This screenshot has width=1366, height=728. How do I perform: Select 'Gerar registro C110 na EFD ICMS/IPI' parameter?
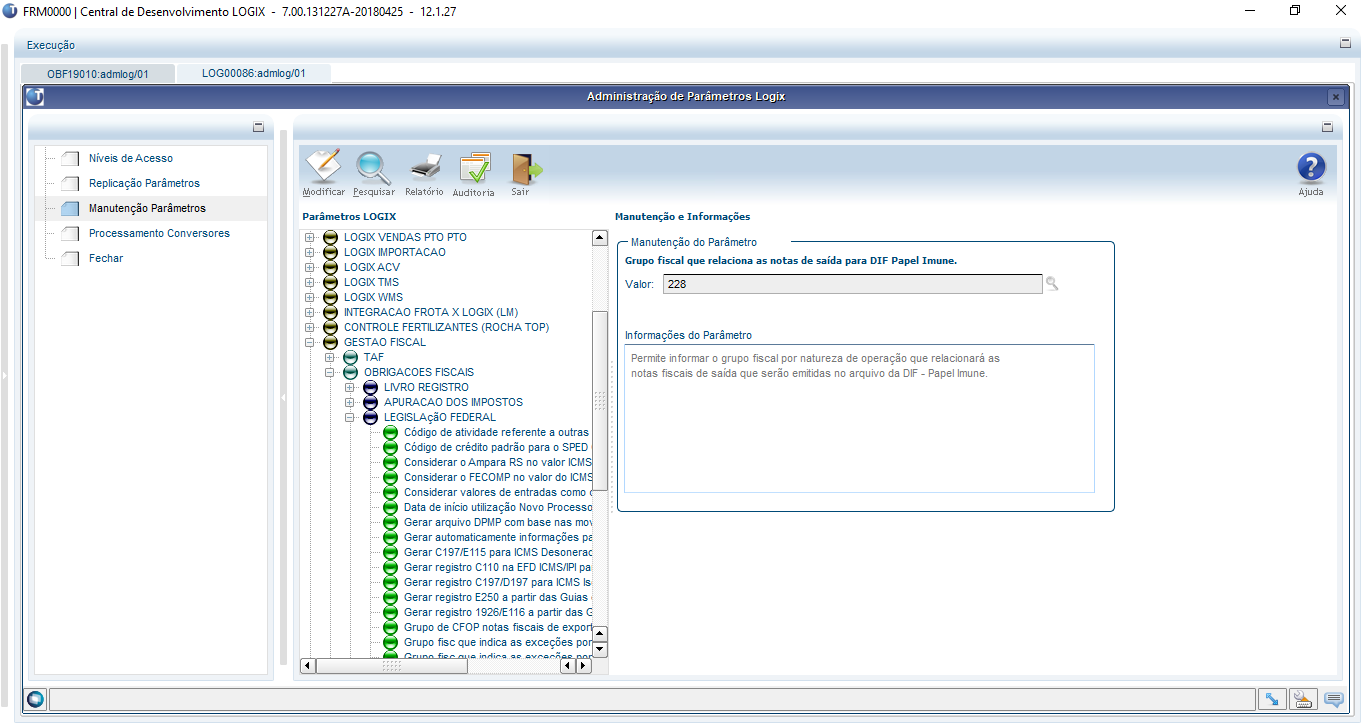pos(497,567)
